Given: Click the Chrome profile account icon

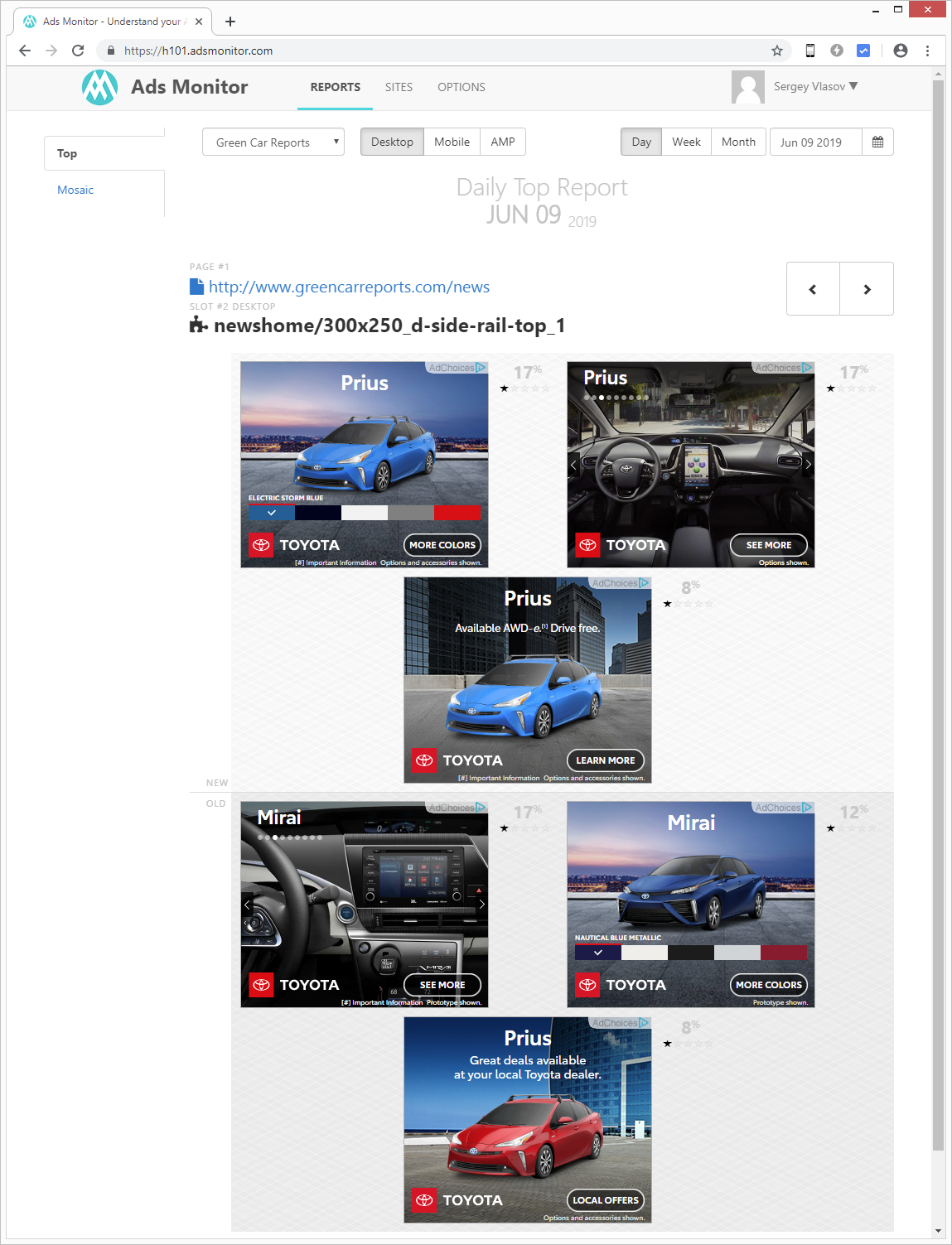Looking at the screenshot, I should click(901, 51).
